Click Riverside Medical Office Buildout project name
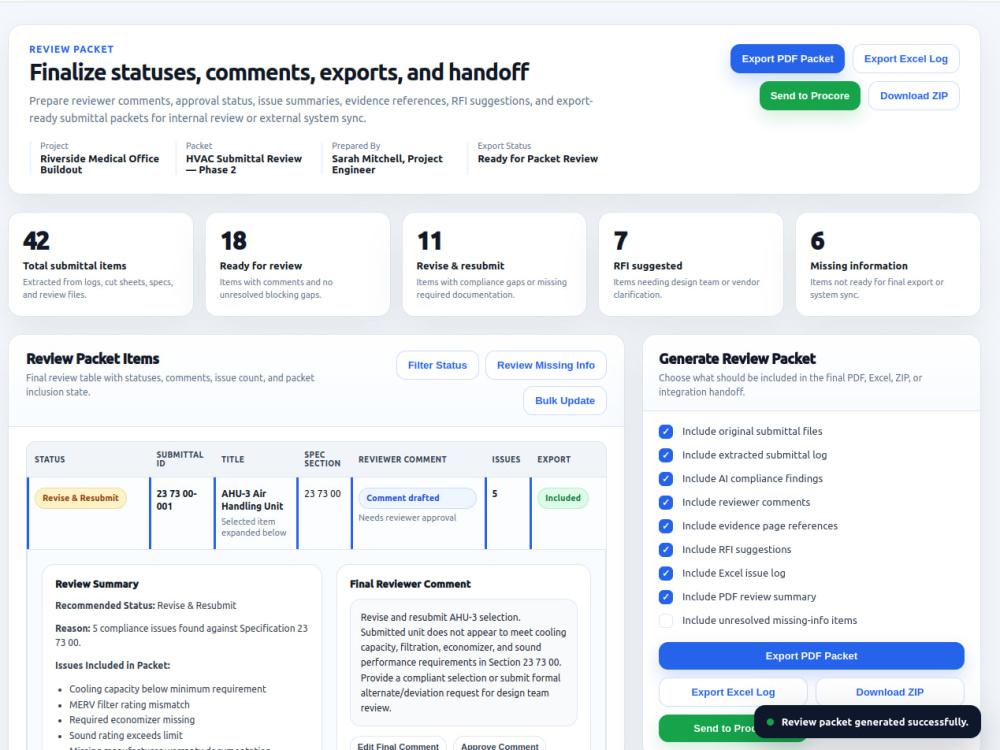The width and height of the screenshot is (1000, 750). 99,164
